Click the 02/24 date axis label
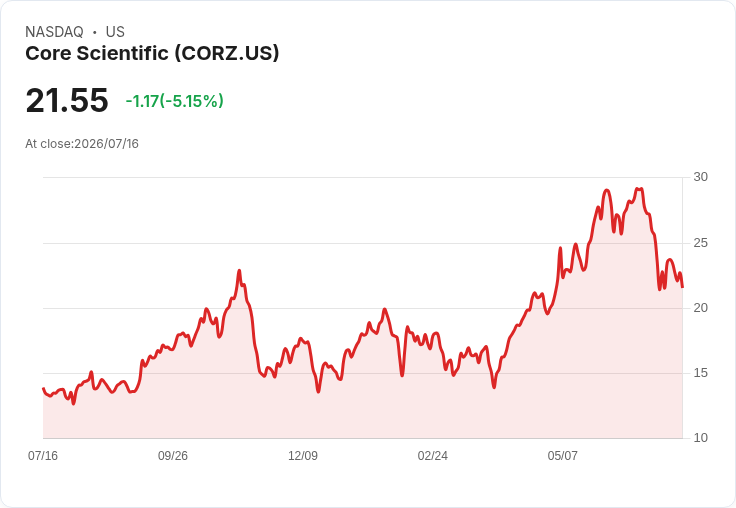The width and height of the screenshot is (736, 508). point(432,455)
